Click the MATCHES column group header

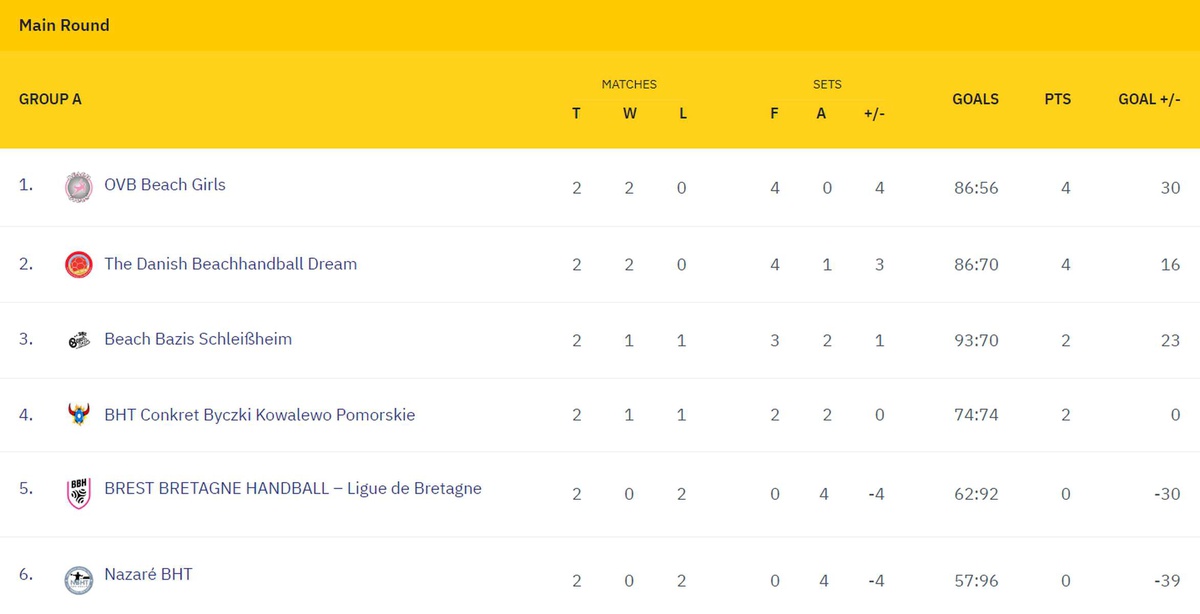point(629,85)
